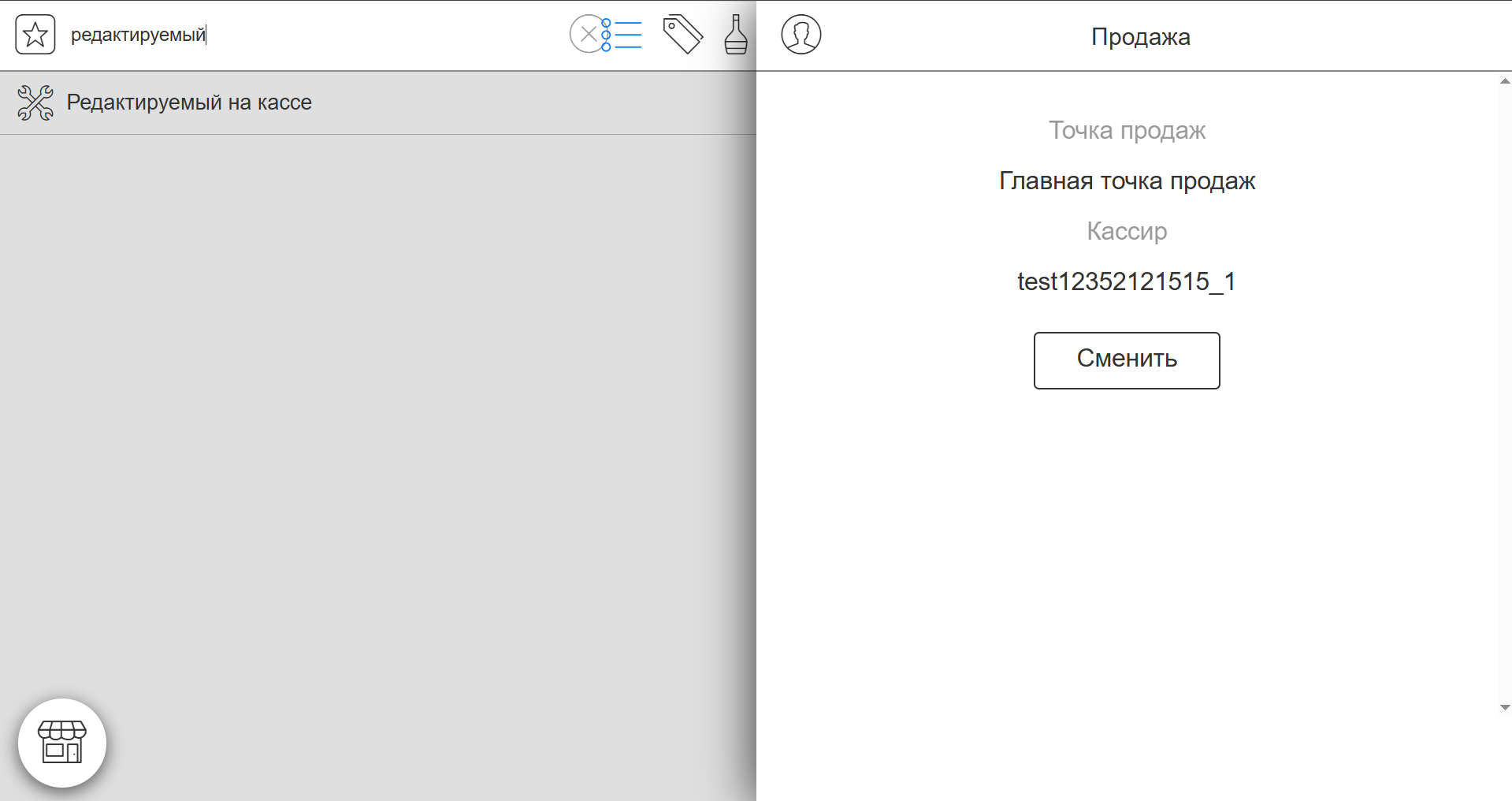
Task: Open the blue category list icon
Action: pos(623,35)
